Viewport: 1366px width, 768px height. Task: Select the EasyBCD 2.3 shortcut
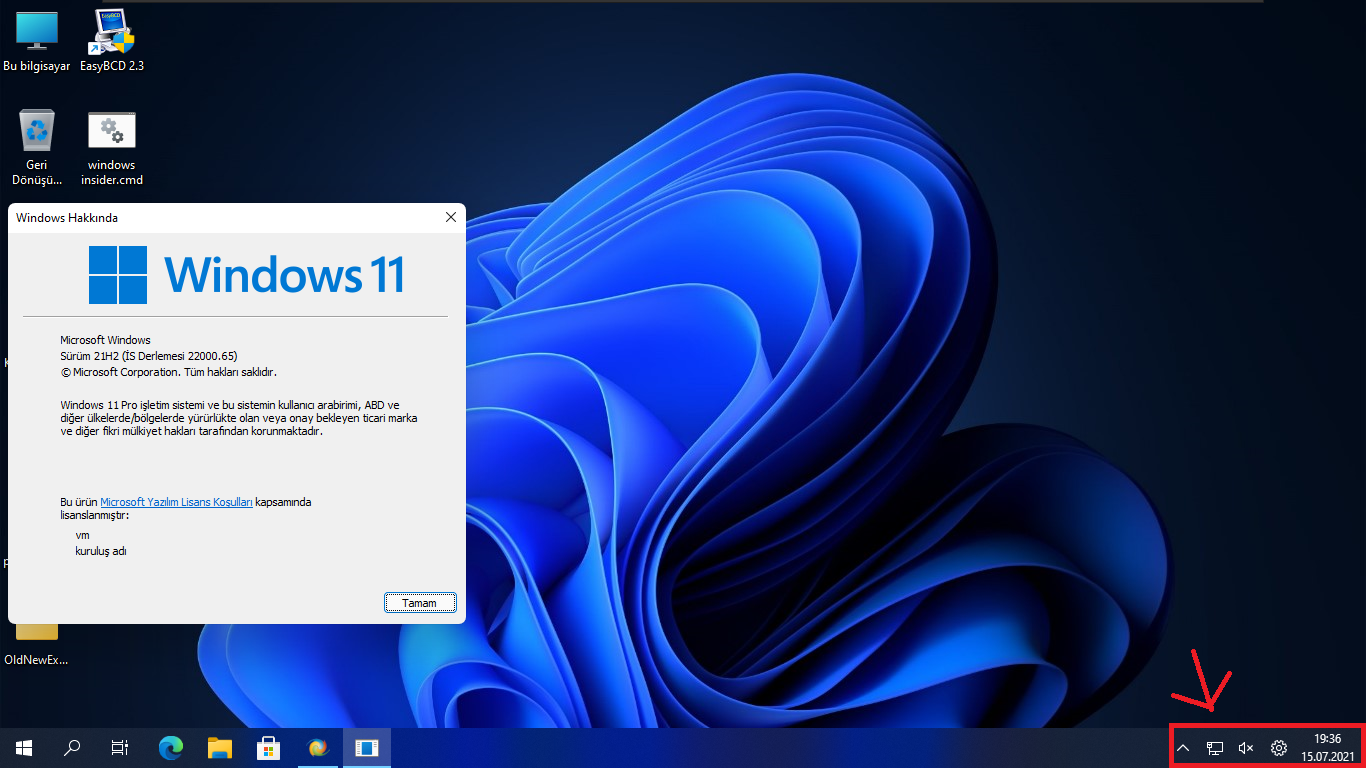click(x=112, y=40)
